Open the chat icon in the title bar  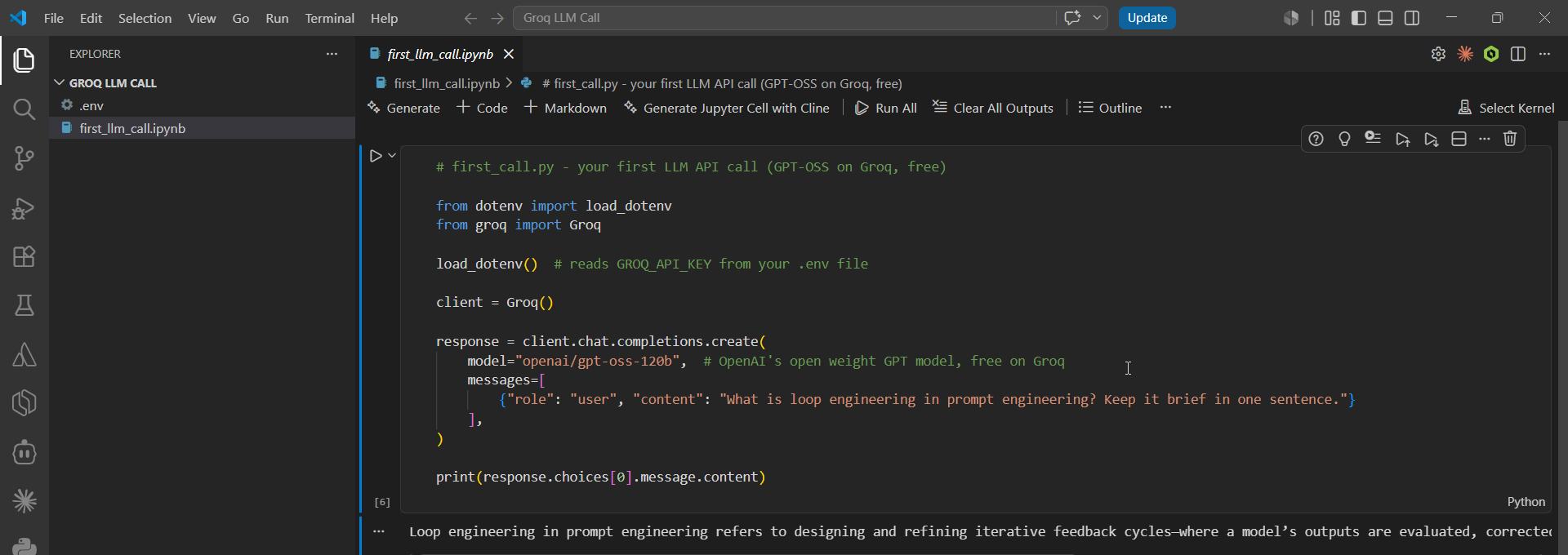(1072, 18)
